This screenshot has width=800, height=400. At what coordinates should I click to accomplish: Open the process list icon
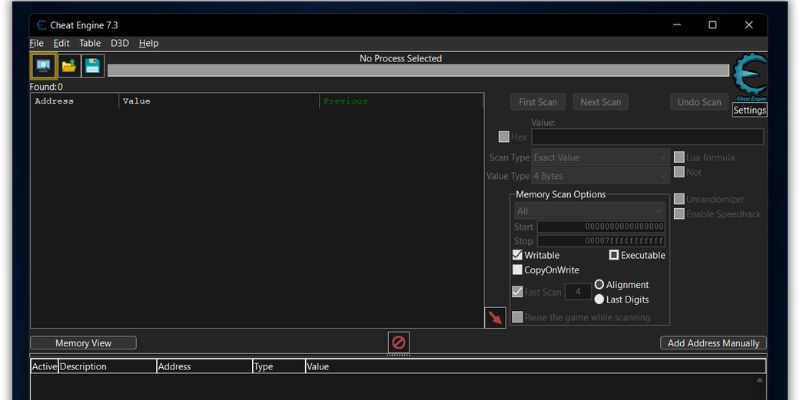click(43, 66)
